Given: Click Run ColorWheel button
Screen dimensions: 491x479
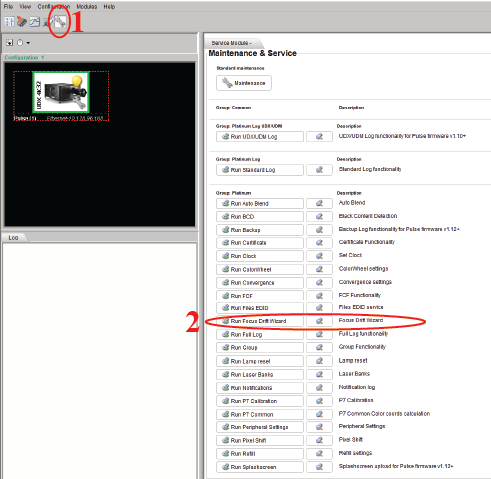Looking at the screenshot, I should click(260, 269).
